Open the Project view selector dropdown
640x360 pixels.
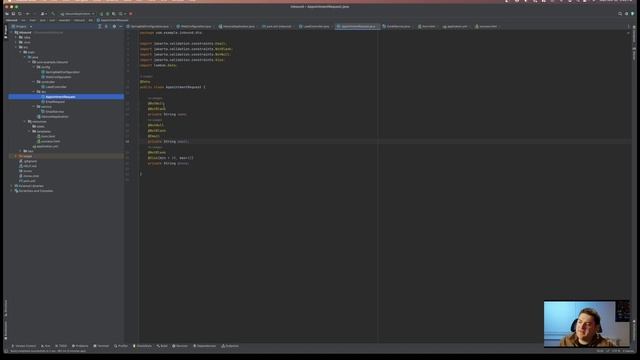click(22, 27)
